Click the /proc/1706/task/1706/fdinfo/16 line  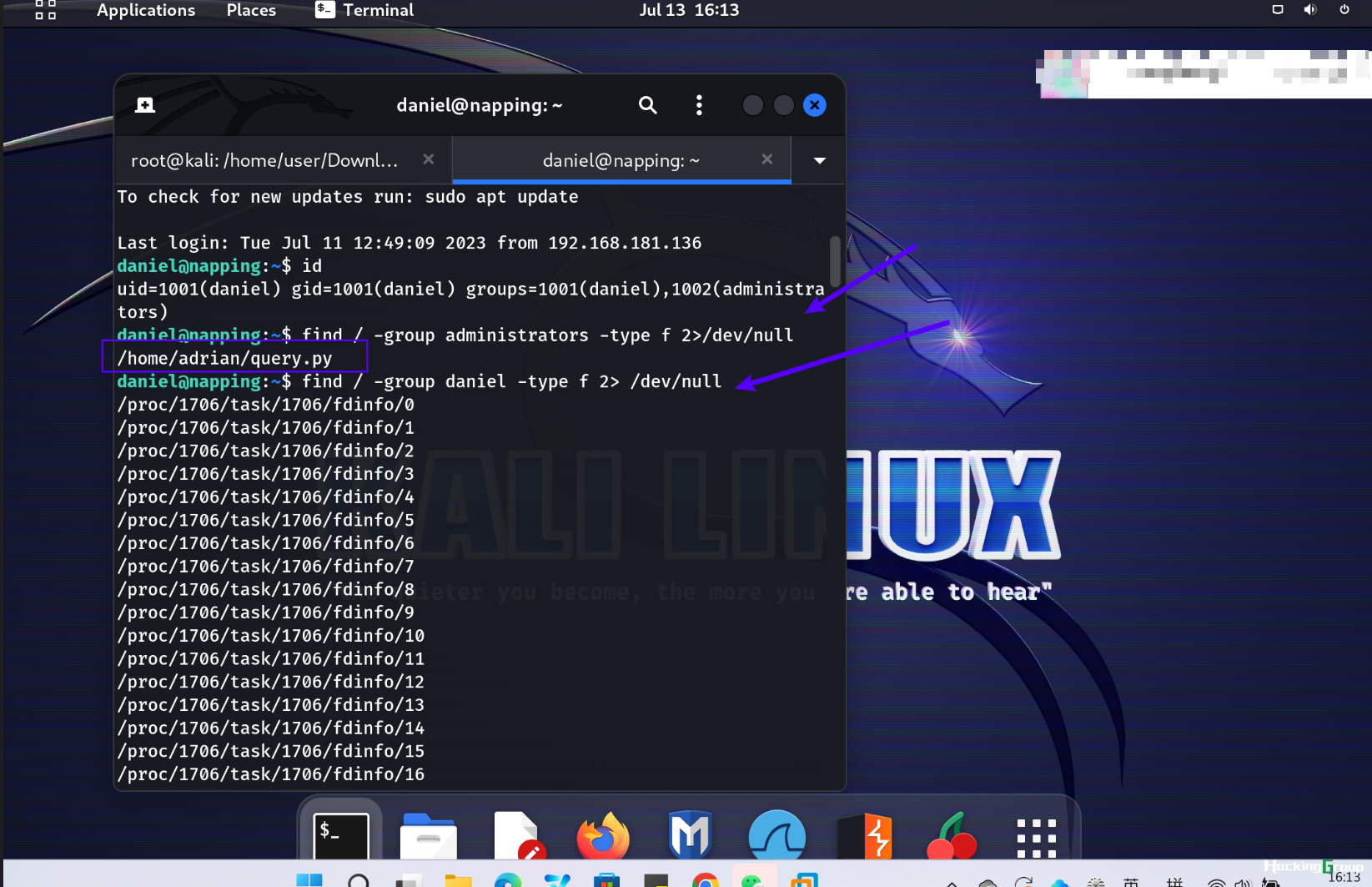coord(271,774)
